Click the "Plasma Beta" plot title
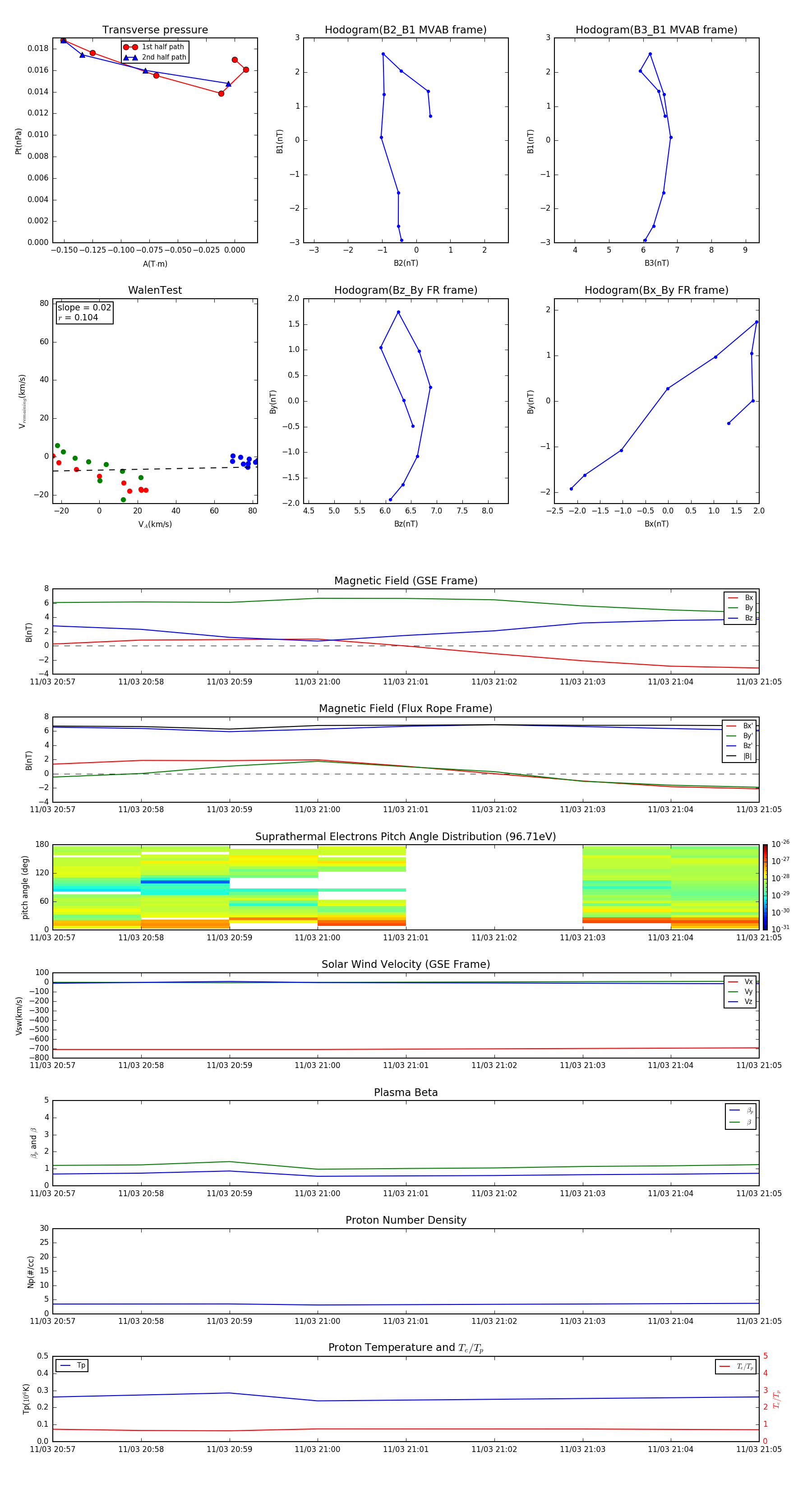This screenshot has width=812, height=1489. click(x=406, y=1093)
